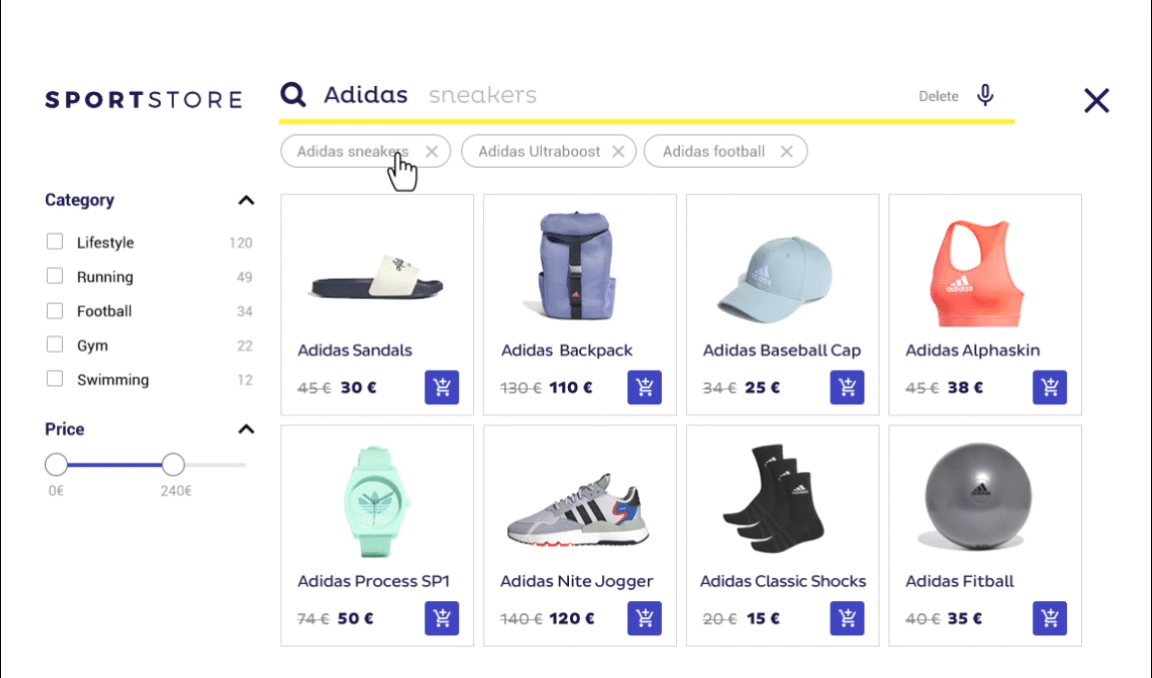Enable the Swimming category filter
This screenshot has width=1152, height=678.
pos(54,379)
